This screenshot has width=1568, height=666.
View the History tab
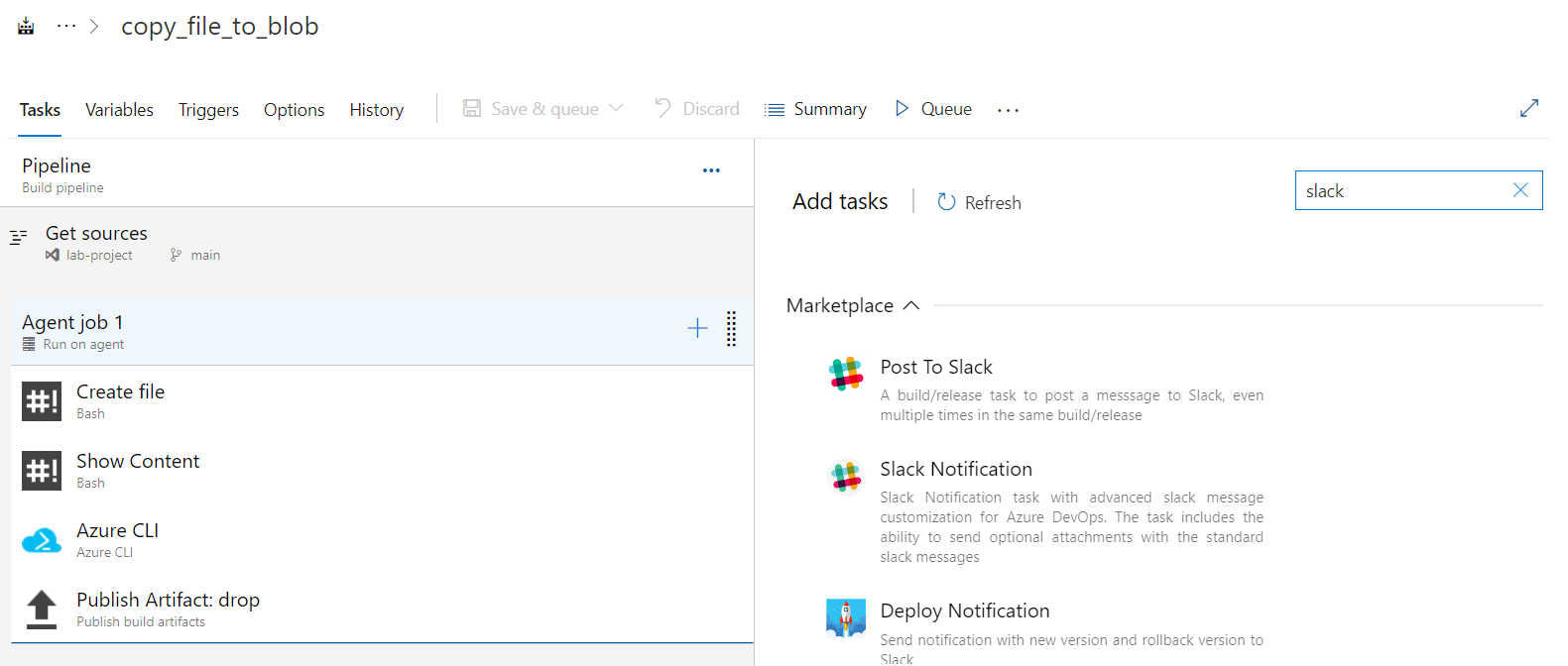click(x=376, y=109)
